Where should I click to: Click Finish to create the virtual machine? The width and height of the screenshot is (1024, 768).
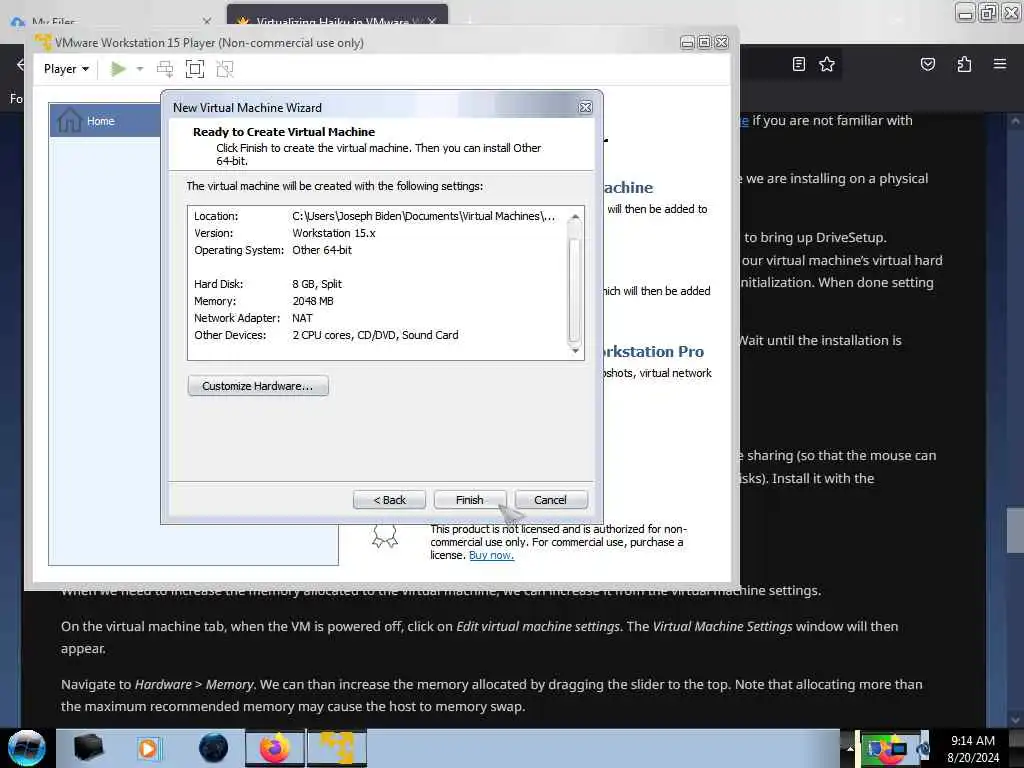470,500
